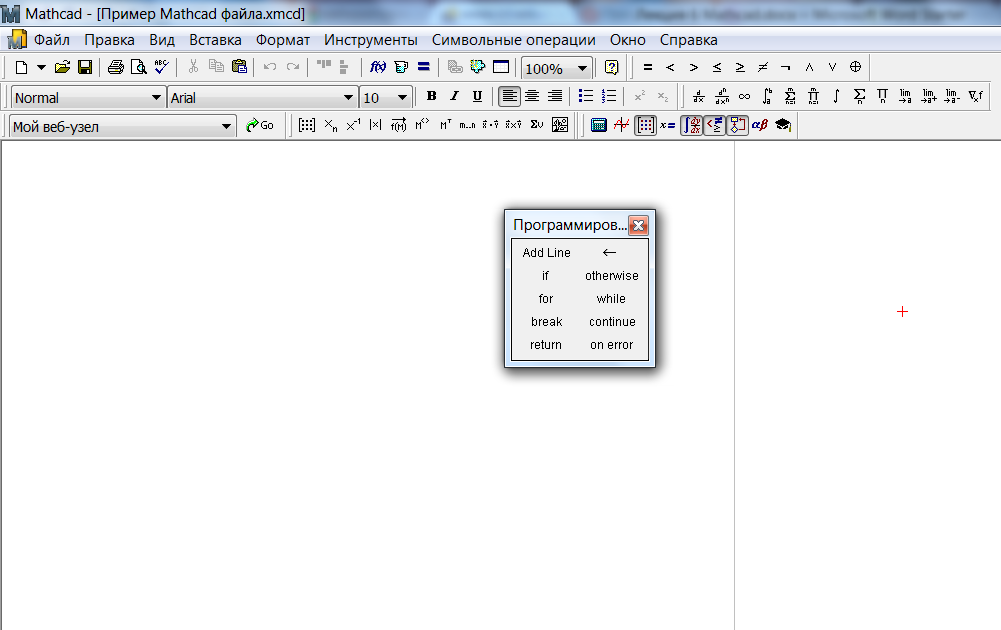Open the Символьные операции menu
Viewport: 1001px width, 630px height.
pos(513,40)
